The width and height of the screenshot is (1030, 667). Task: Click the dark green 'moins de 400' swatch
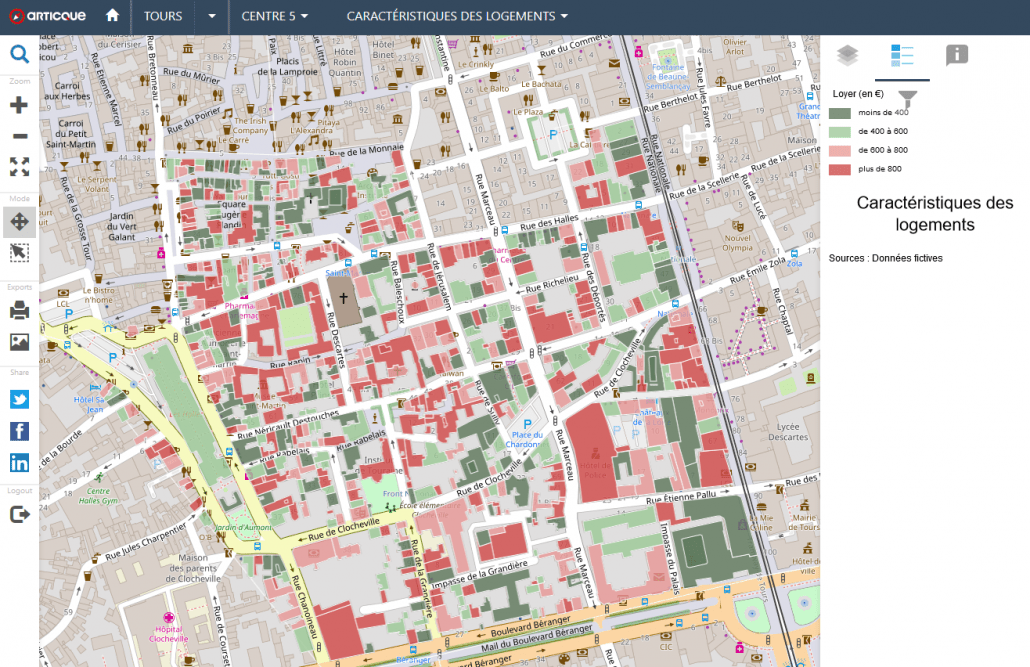(x=840, y=113)
